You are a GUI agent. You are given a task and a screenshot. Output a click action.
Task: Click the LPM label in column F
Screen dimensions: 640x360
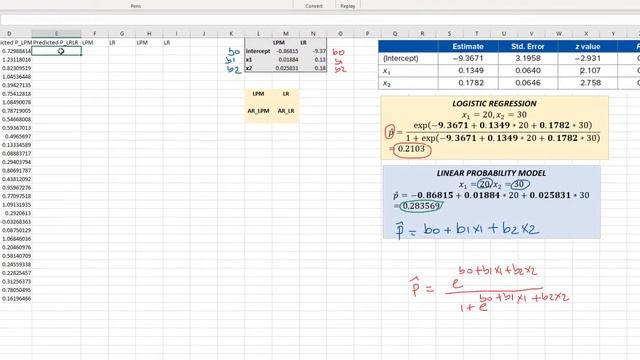88,42
